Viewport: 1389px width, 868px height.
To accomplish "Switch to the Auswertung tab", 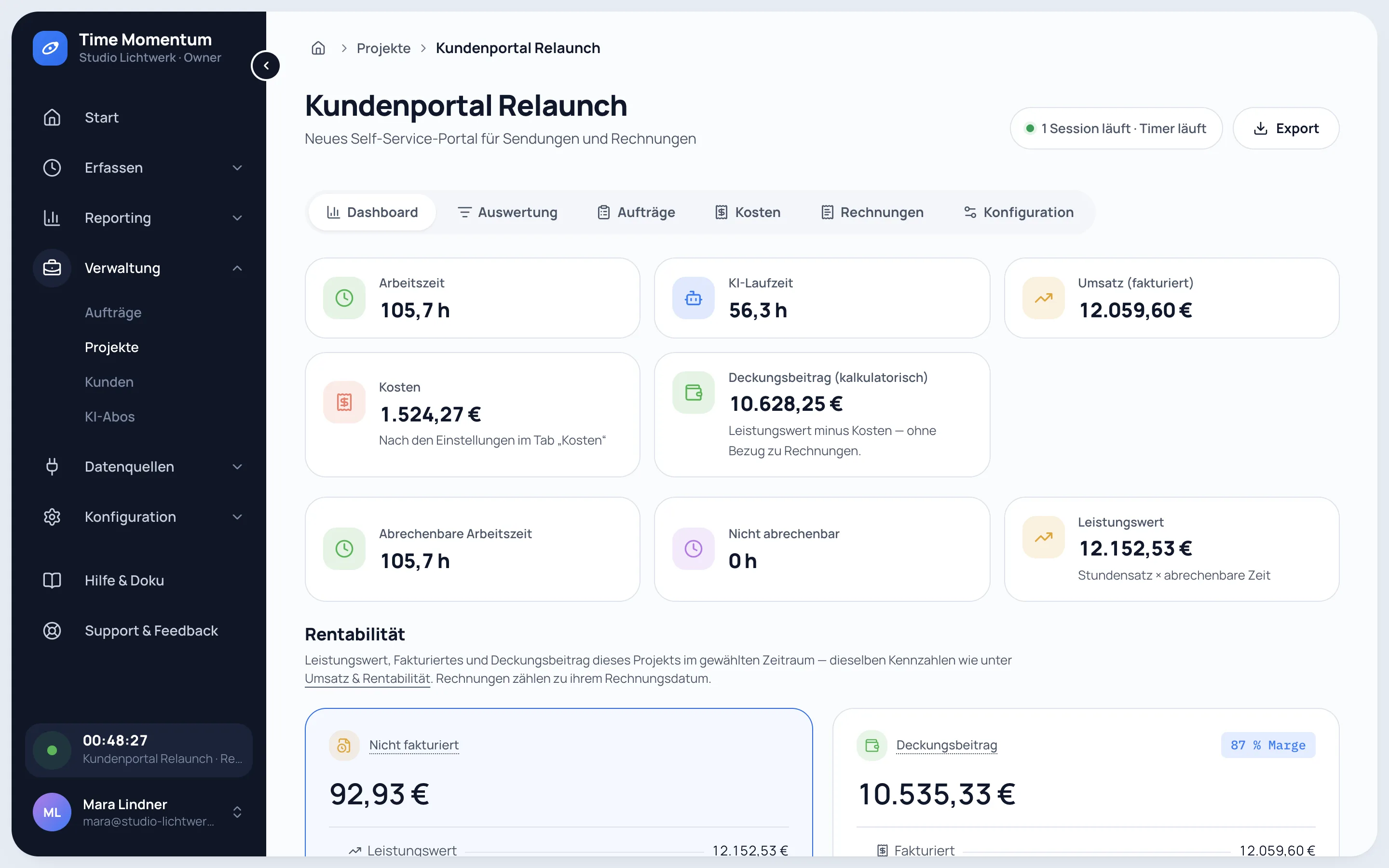I will pos(507,212).
